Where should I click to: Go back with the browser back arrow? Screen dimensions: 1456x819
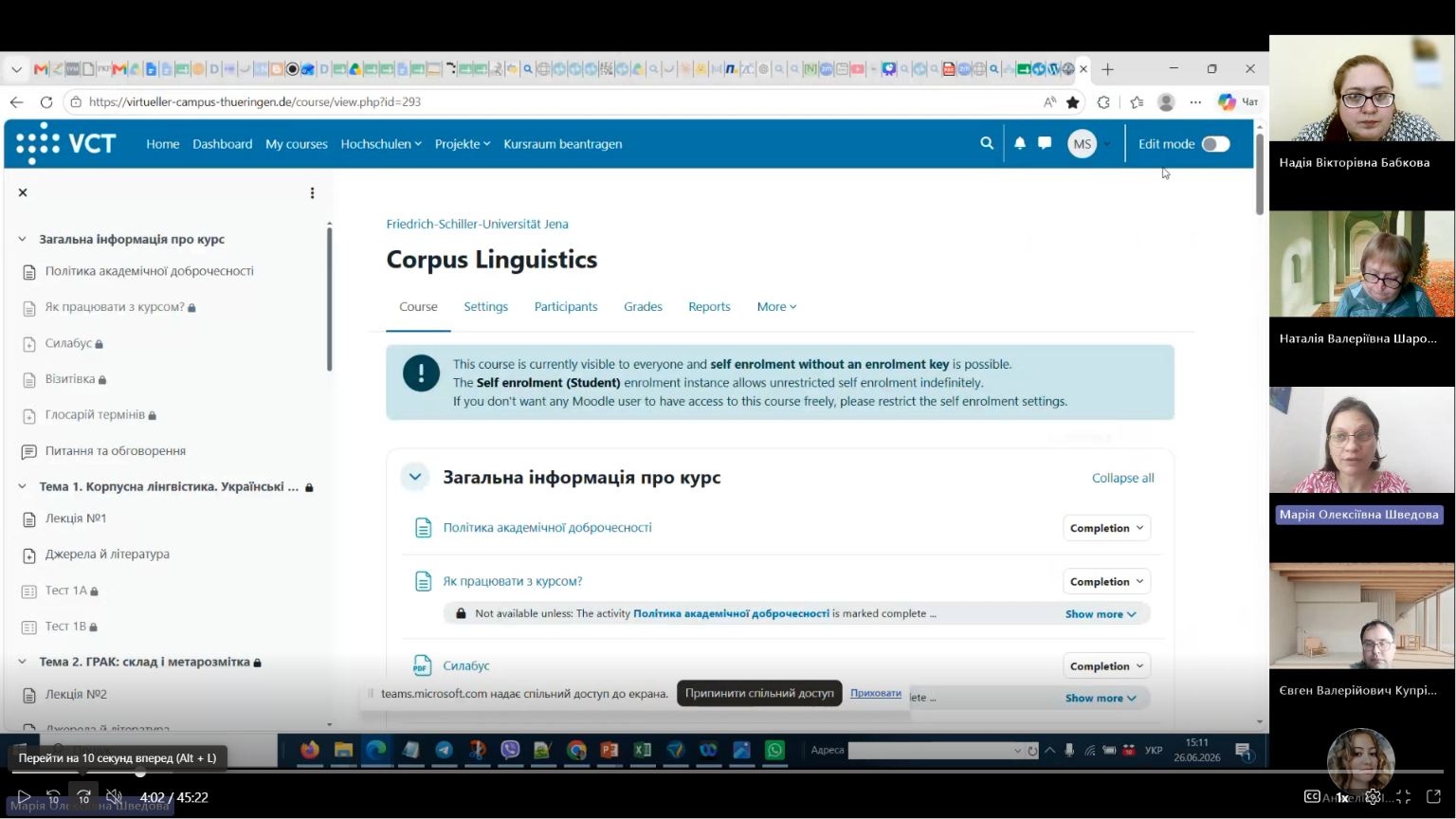coord(17,101)
